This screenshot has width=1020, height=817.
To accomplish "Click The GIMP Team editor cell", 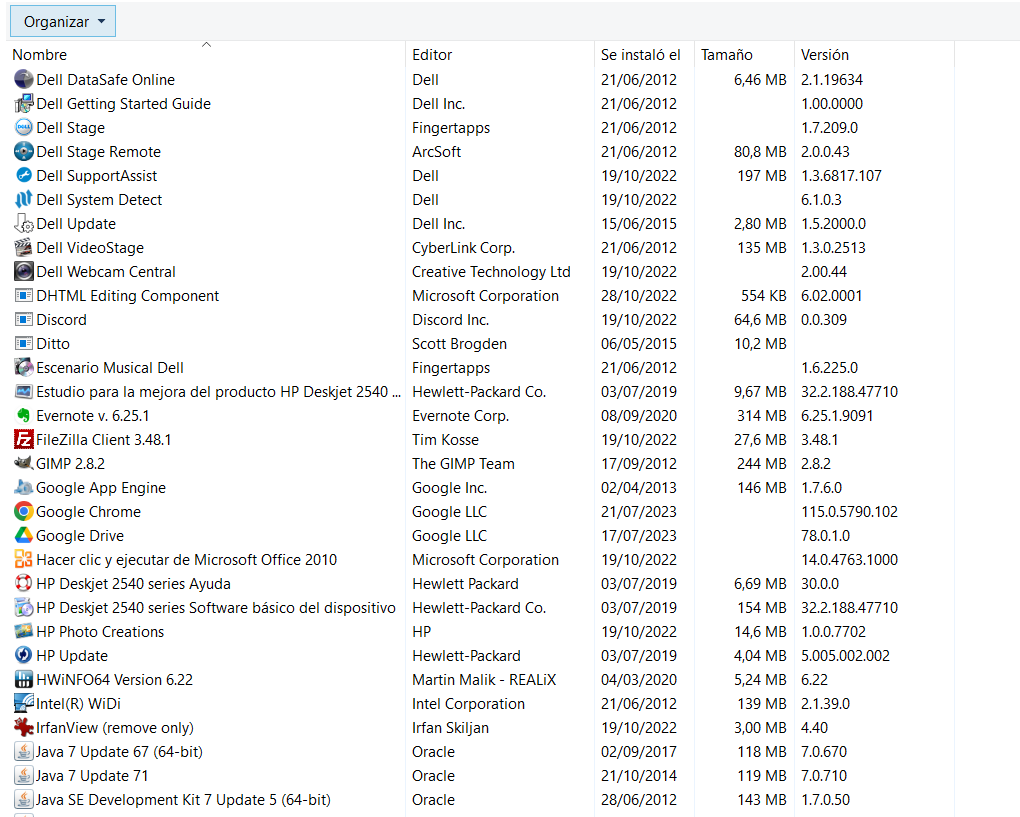I will coord(463,464).
